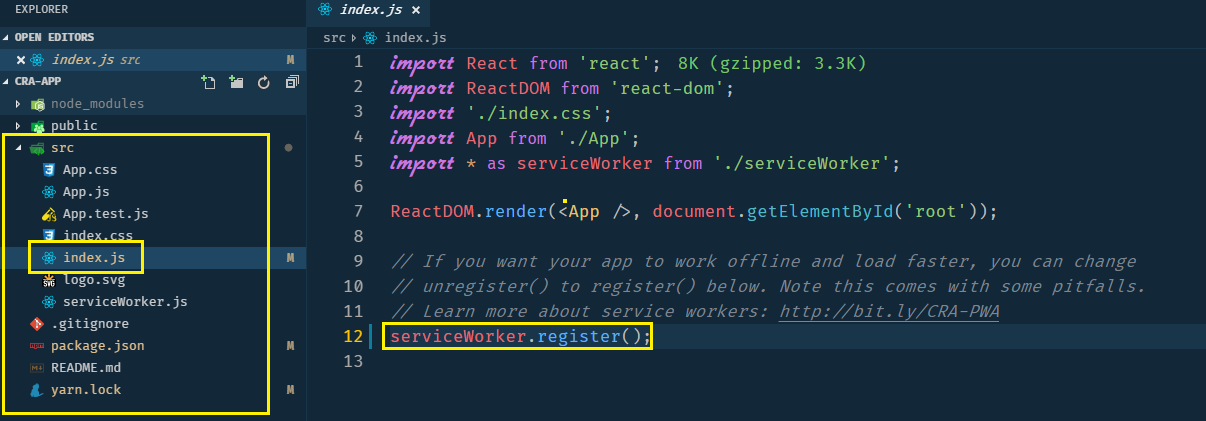Open serviceWorker.js from the tree
Image resolution: width=1206 pixels, height=421 pixels.
[125, 302]
